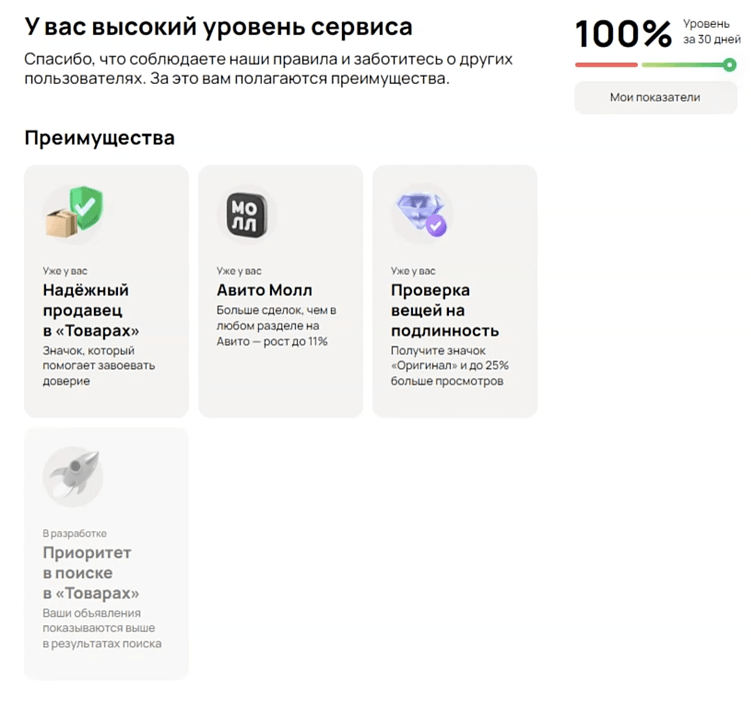Click description Значок, который помогает завоевать доверие
The width and height of the screenshot is (751, 702).
point(99,366)
